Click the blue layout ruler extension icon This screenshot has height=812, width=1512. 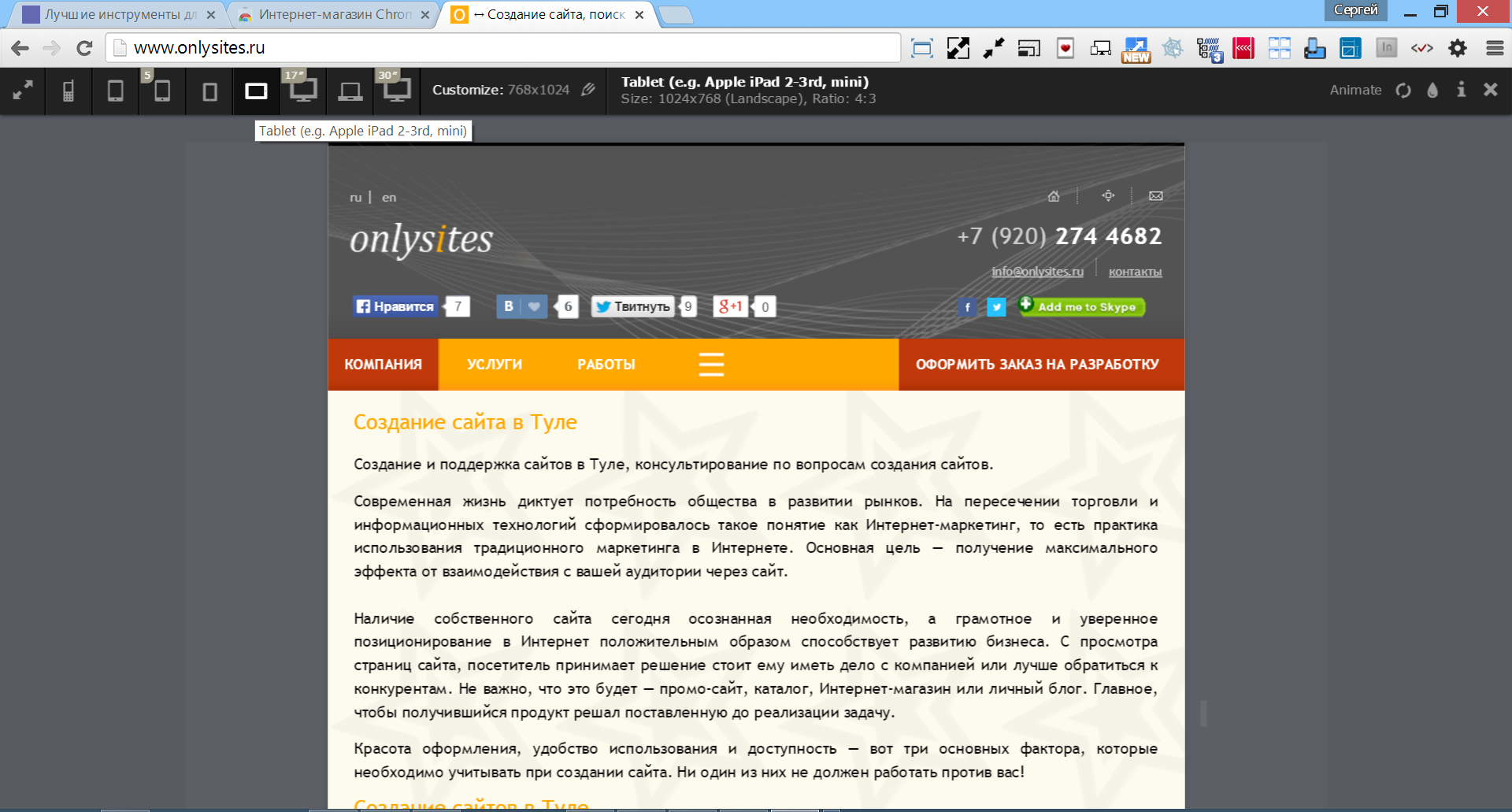pyautogui.click(x=1351, y=48)
